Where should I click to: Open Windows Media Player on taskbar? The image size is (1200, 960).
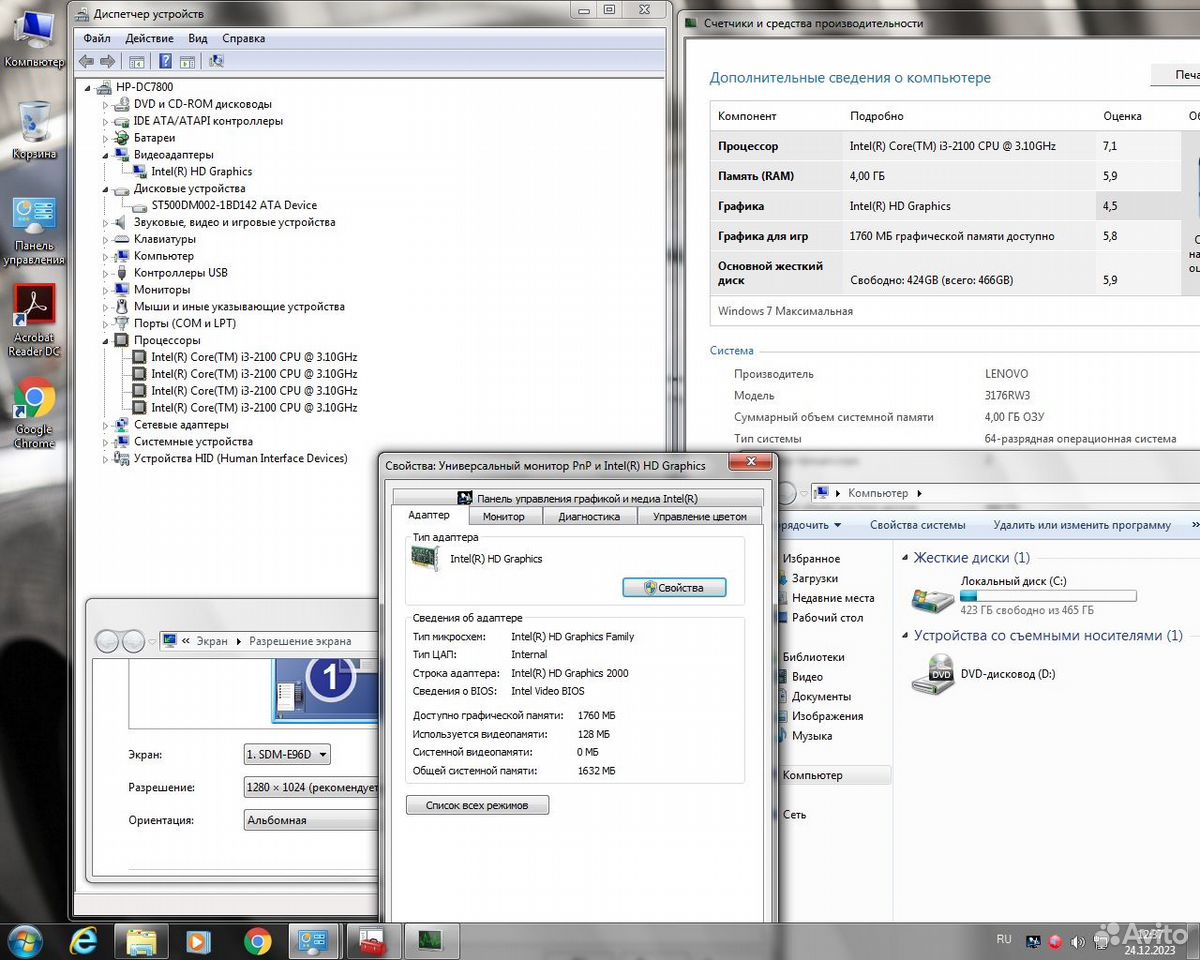[x=199, y=941]
